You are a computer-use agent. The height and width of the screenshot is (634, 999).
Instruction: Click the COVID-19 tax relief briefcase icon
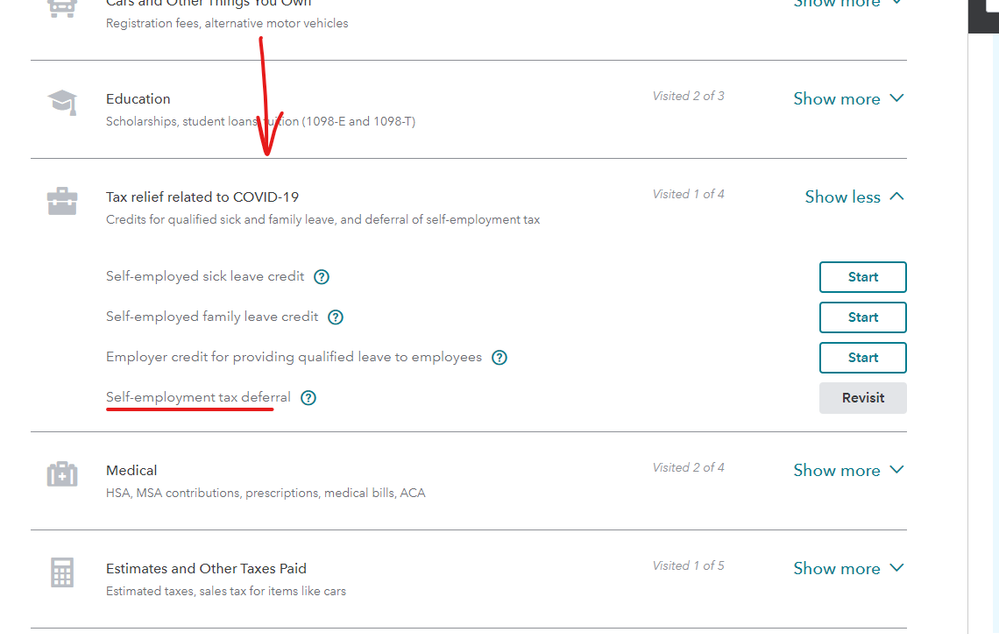point(62,202)
